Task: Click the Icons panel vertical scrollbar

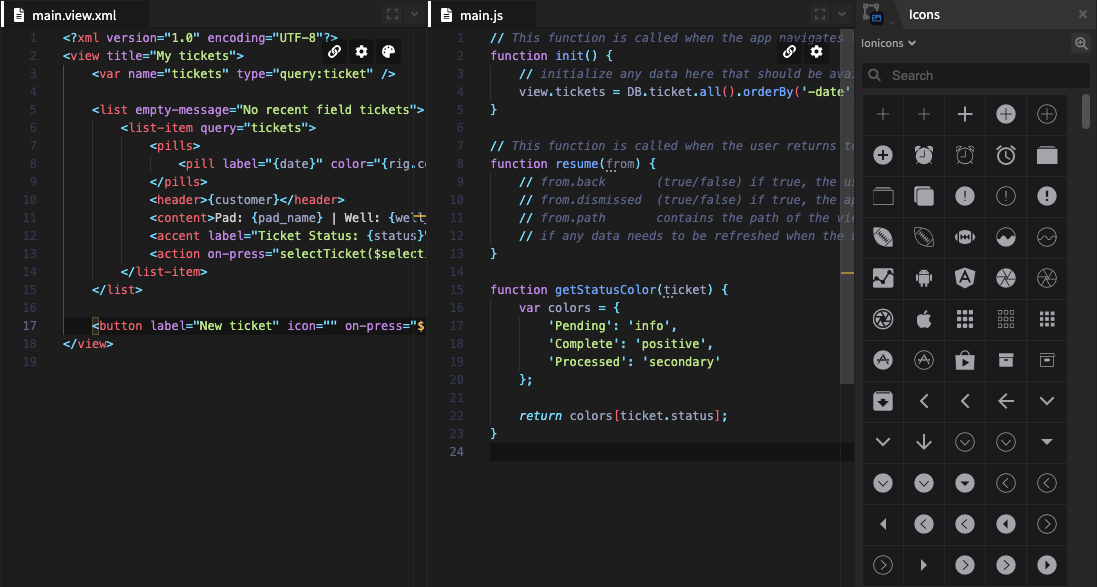Action: 1085,112
